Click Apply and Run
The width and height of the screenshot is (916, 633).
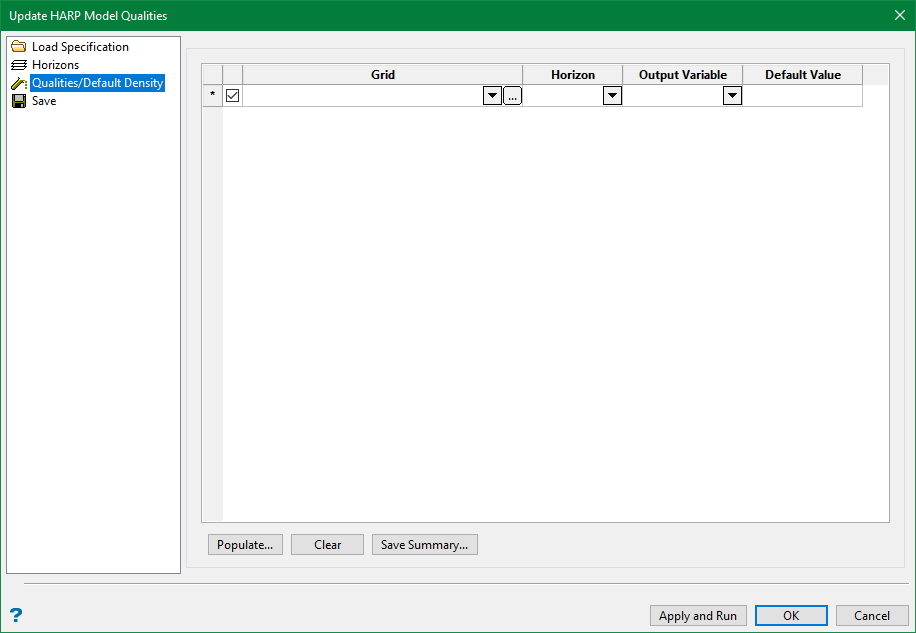coord(698,615)
